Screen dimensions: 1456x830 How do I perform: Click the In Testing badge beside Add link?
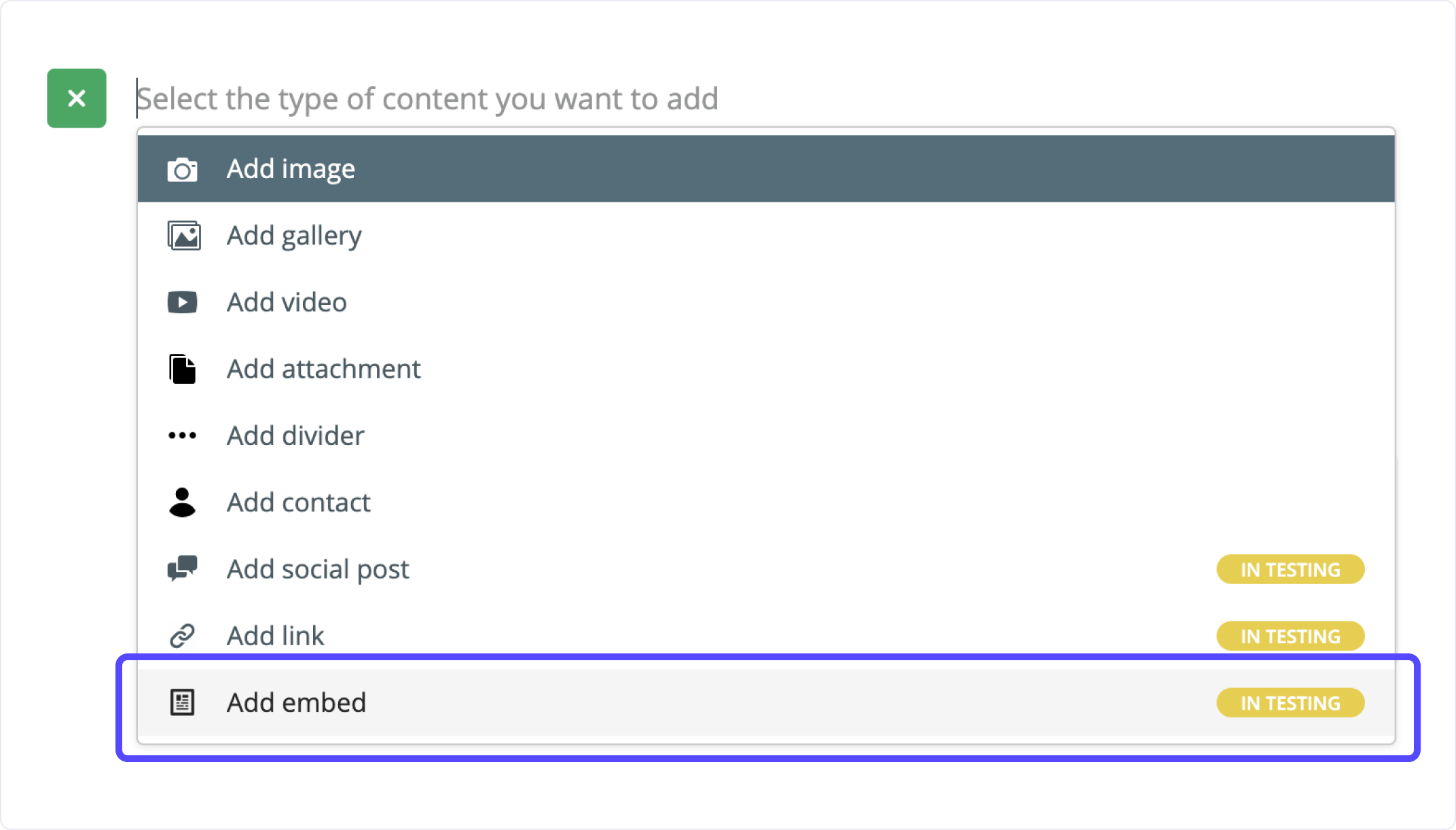[1290, 636]
